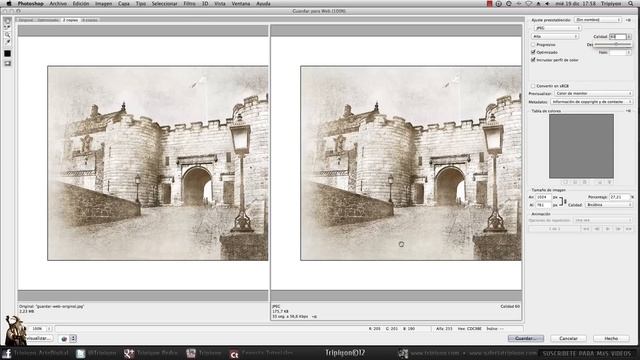Toggle slice visibility icon
Screen dimensions: 640x360
[x=7, y=64]
